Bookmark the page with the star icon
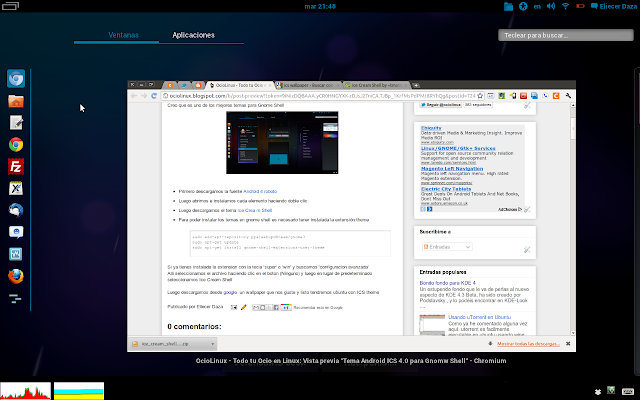The image size is (640, 400). tap(480, 96)
